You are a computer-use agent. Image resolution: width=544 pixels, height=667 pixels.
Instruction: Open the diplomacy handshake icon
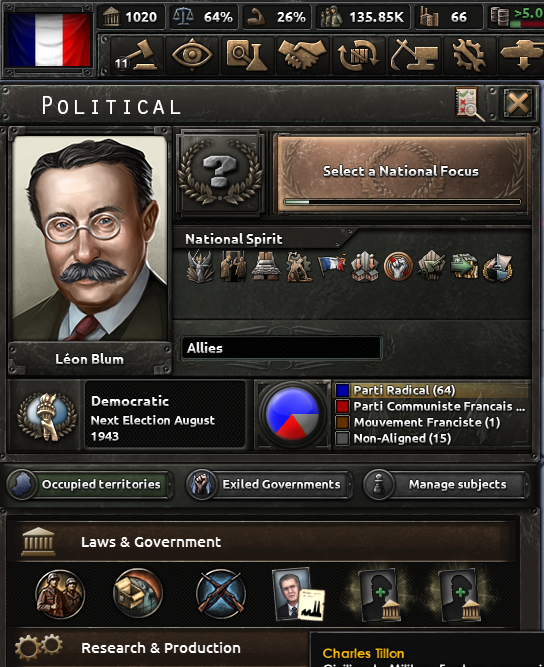pyautogui.click(x=302, y=56)
